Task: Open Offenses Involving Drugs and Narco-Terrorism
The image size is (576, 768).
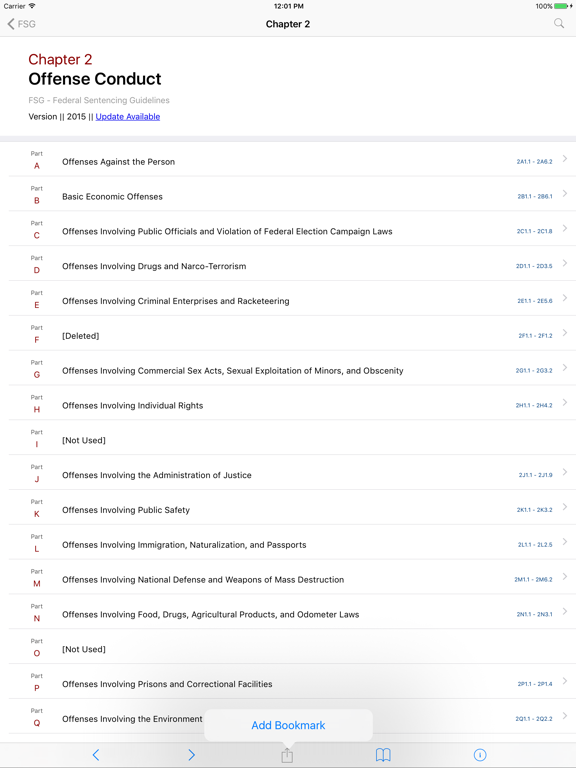Action: coord(288,264)
